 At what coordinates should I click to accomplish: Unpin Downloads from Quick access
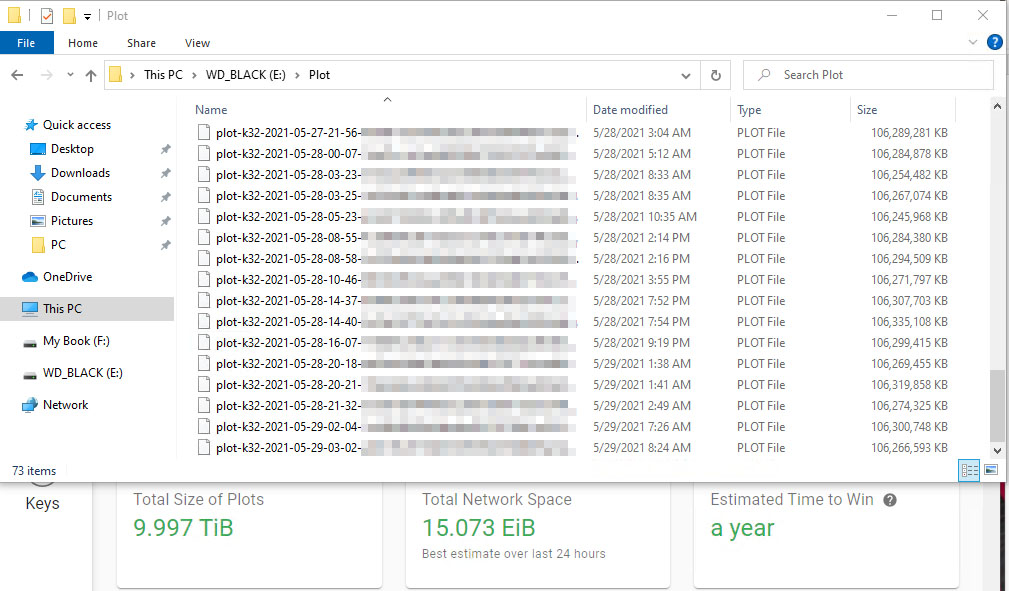[165, 173]
